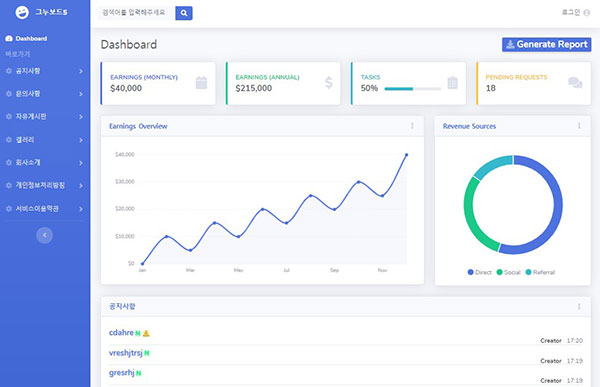The width and height of the screenshot is (600, 387).
Task: Click the gear icon next to 서비스이용약관
Action: click(9, 209)
